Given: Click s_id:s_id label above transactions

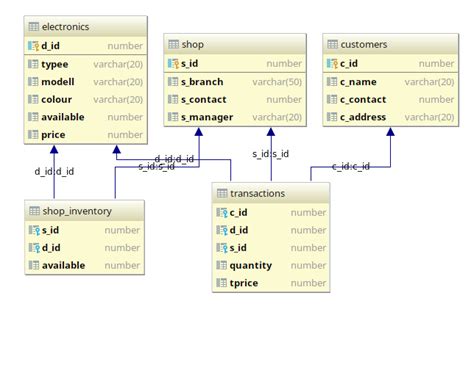Looking at the screenshot, I should 270,154.
